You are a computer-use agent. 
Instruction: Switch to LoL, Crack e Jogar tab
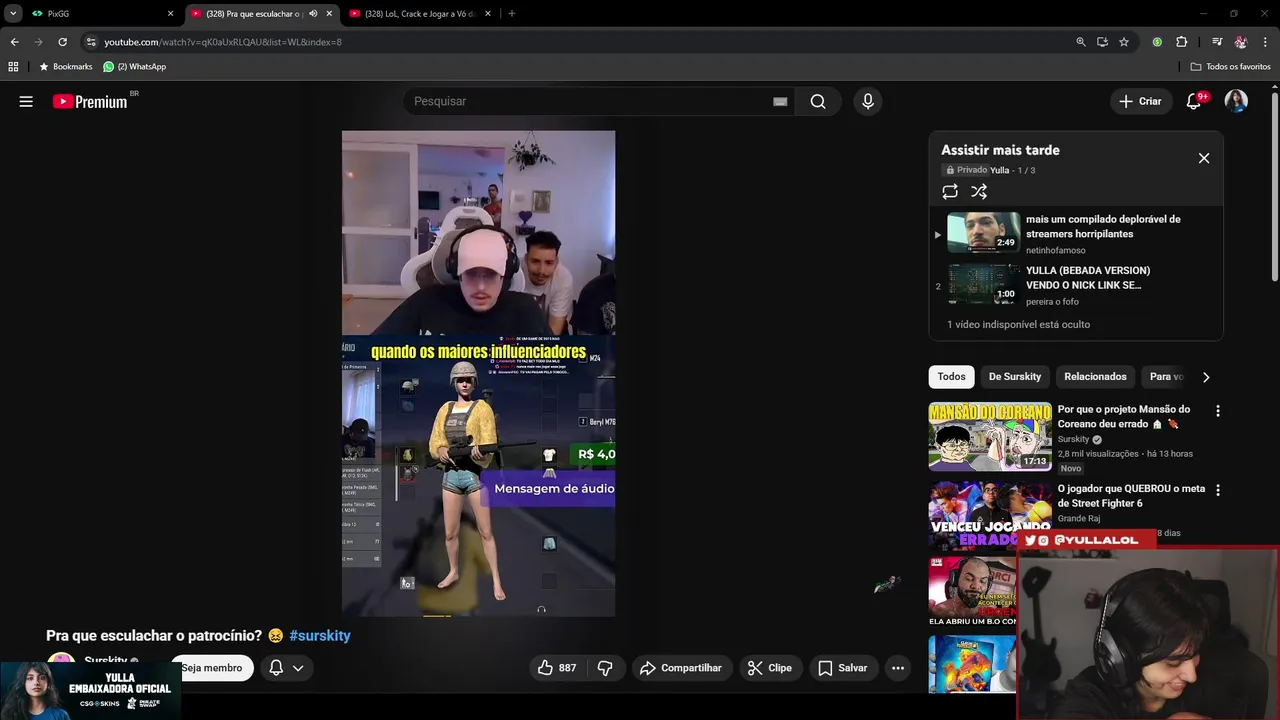tap(420, 14)
